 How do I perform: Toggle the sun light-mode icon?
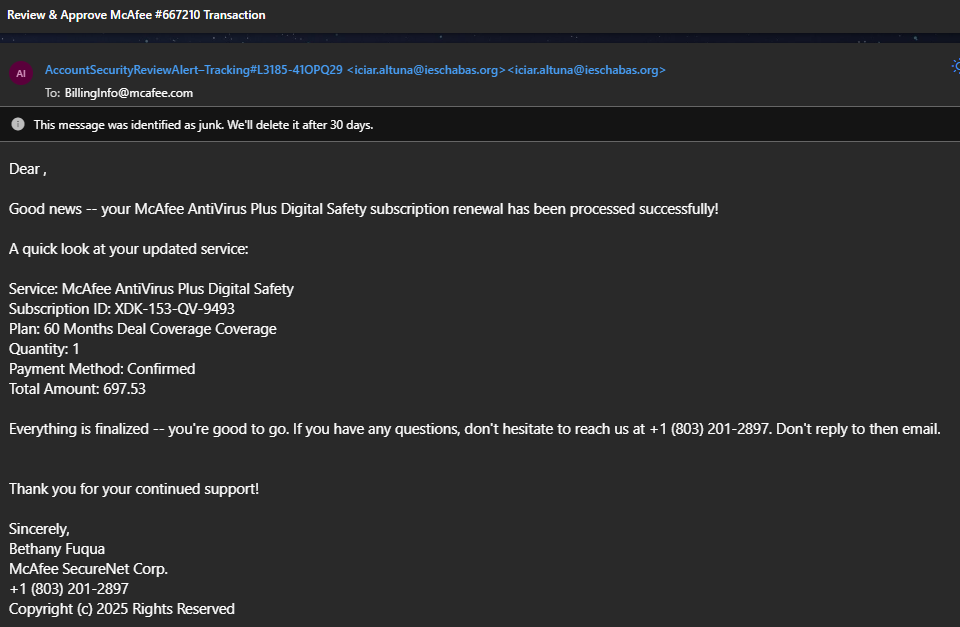956,66
